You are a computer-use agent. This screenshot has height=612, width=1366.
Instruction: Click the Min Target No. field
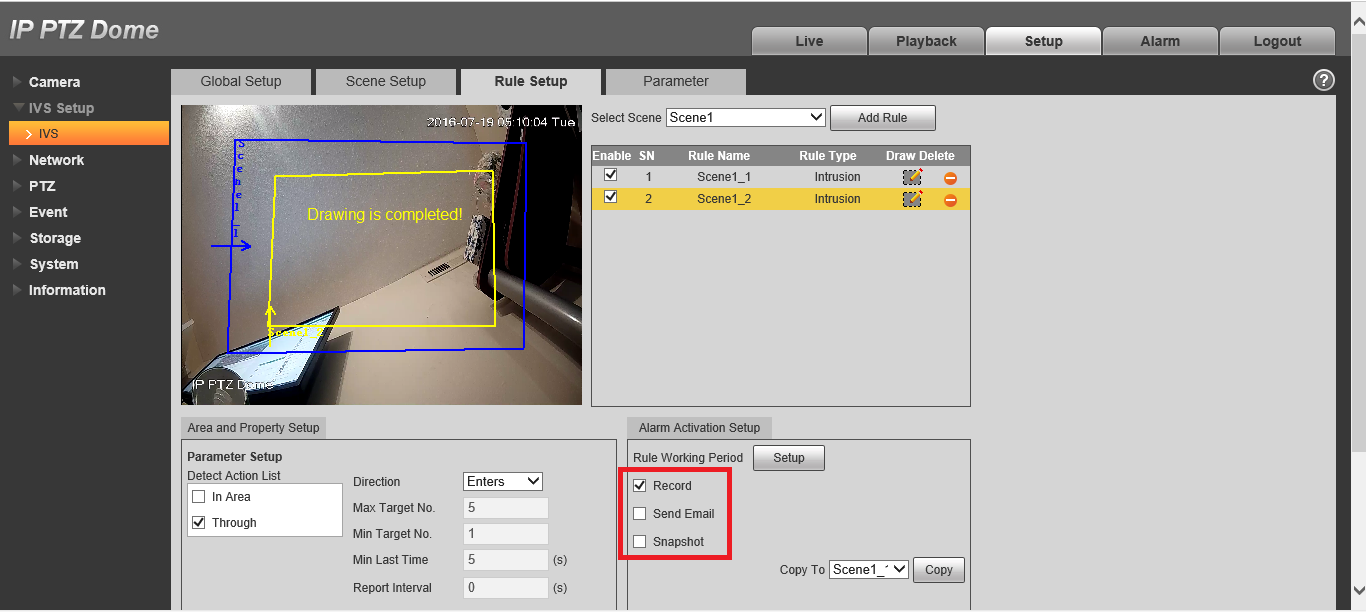coord(506,534)
